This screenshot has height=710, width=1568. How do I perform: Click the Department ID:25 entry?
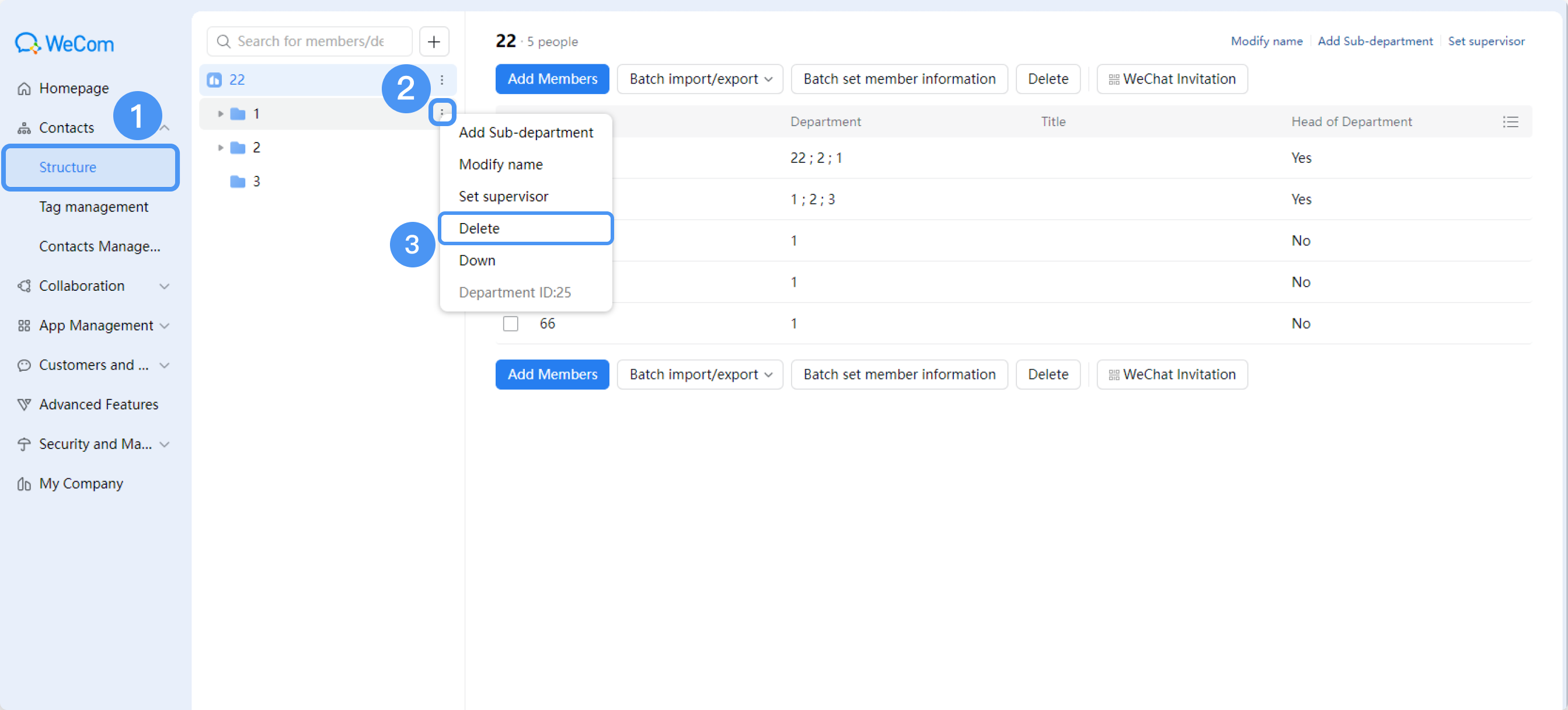pos(515,293)
